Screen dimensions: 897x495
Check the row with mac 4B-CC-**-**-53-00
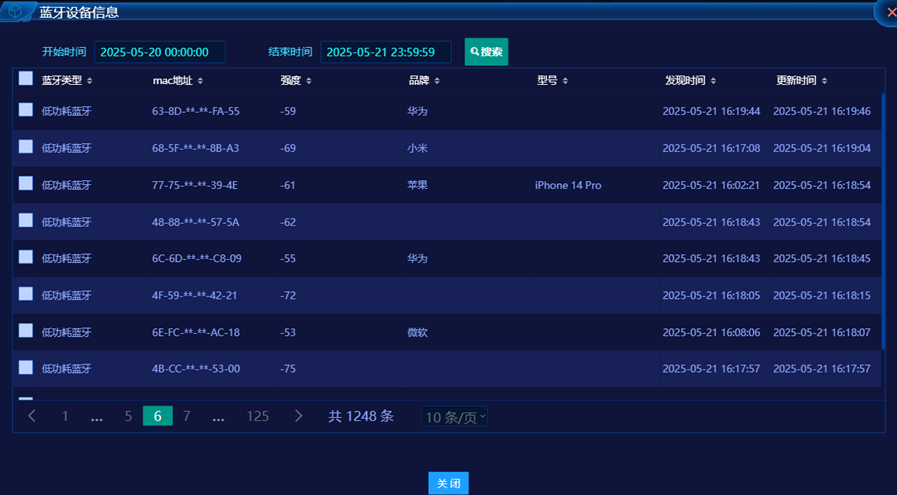click(x=26, y=367)
